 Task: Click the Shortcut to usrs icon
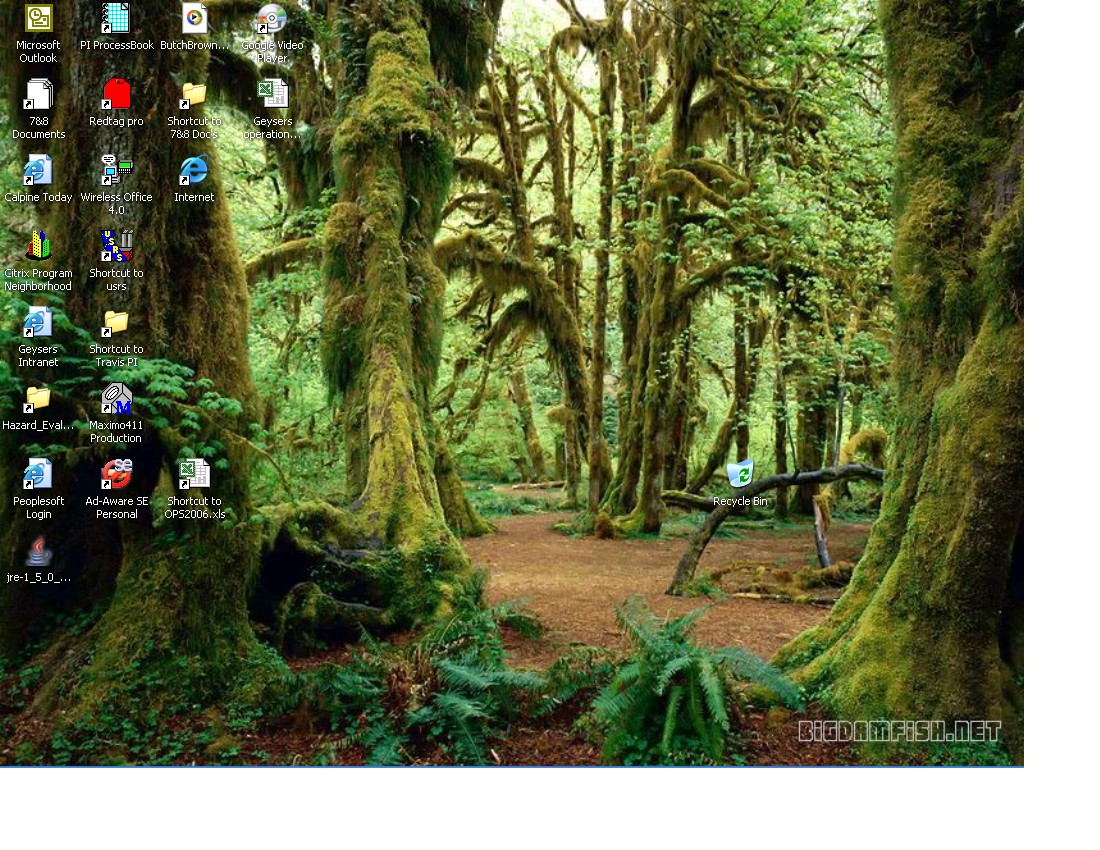point(116,247)
